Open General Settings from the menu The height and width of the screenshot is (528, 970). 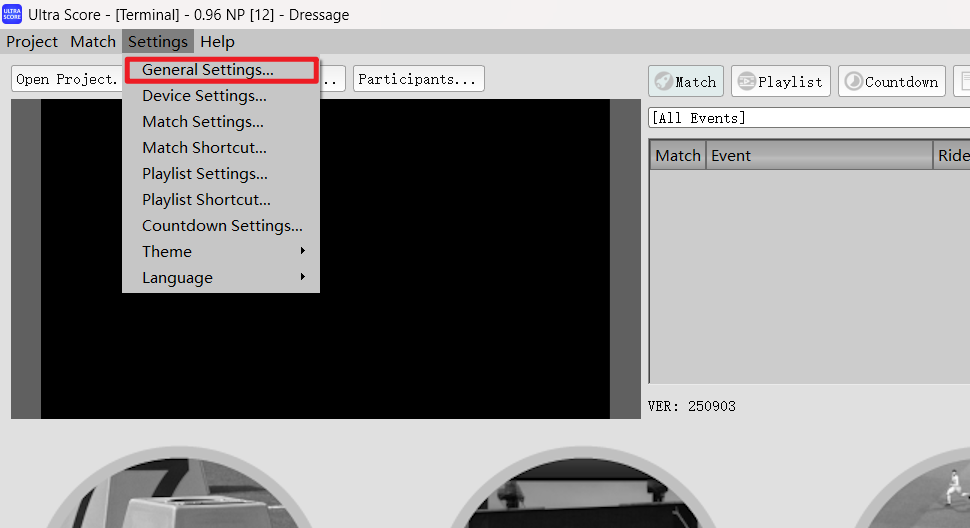point(208,70)
